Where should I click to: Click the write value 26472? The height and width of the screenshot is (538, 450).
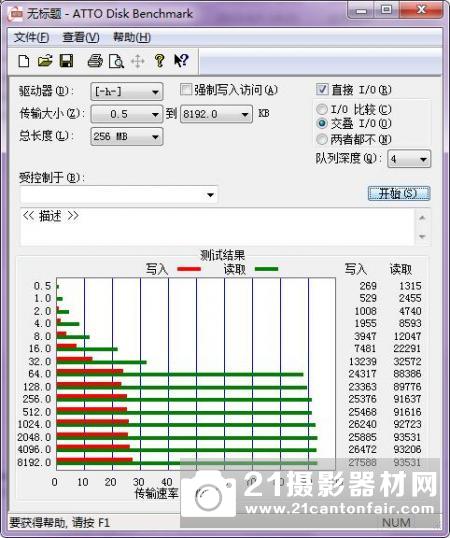pos(363,449)
